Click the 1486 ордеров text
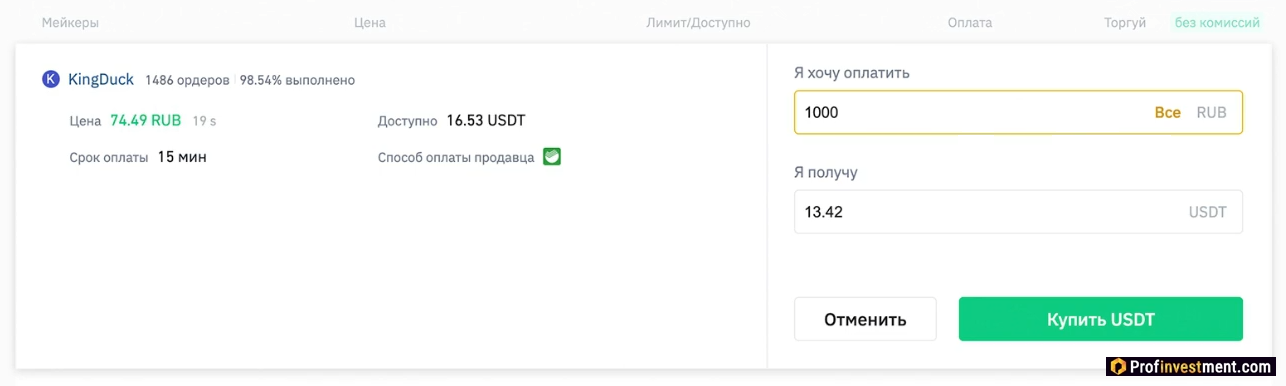 pos(187,80)
